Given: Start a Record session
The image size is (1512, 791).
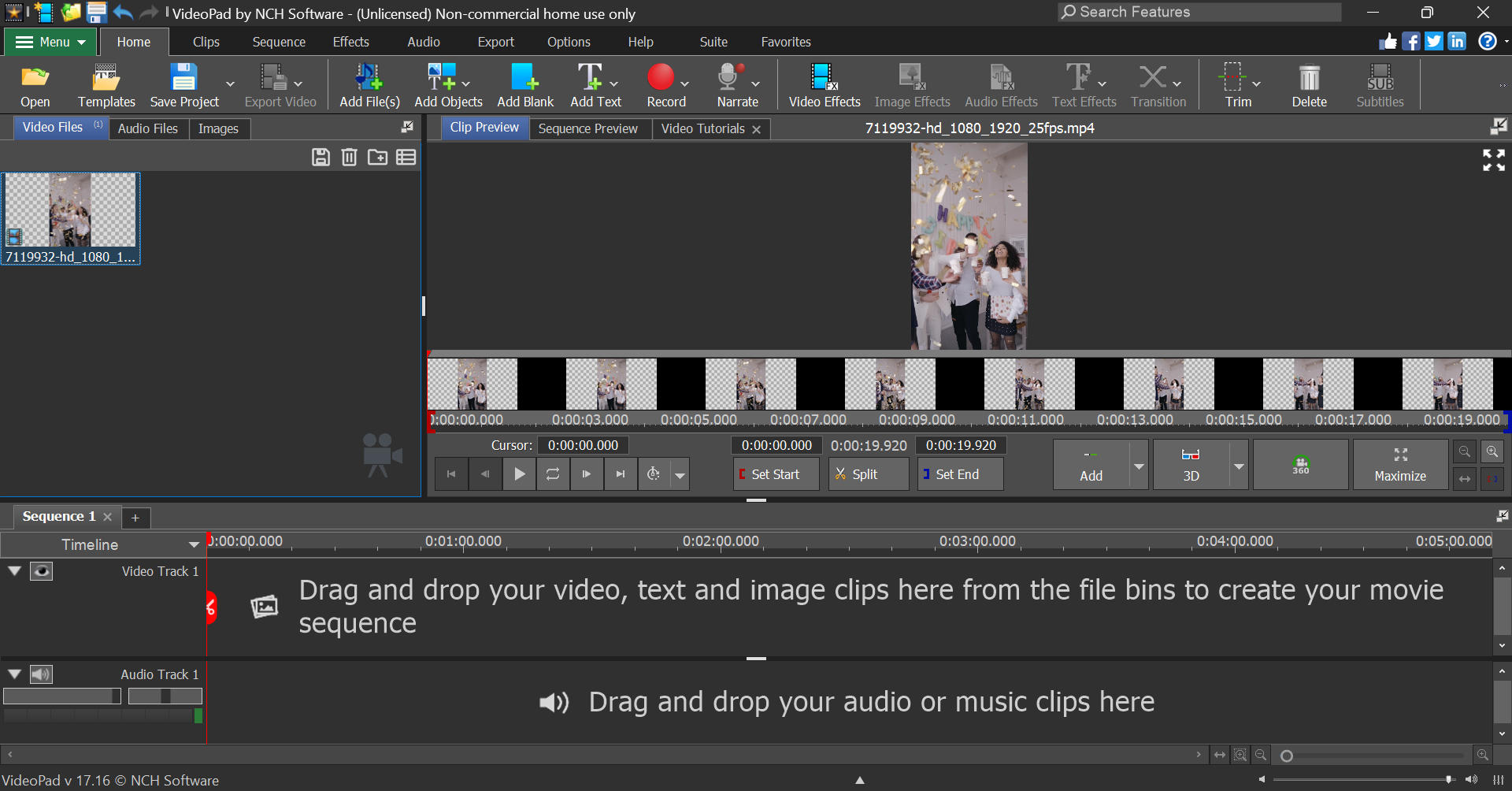Looking at the screenshot, I should (x=661, y=84).
